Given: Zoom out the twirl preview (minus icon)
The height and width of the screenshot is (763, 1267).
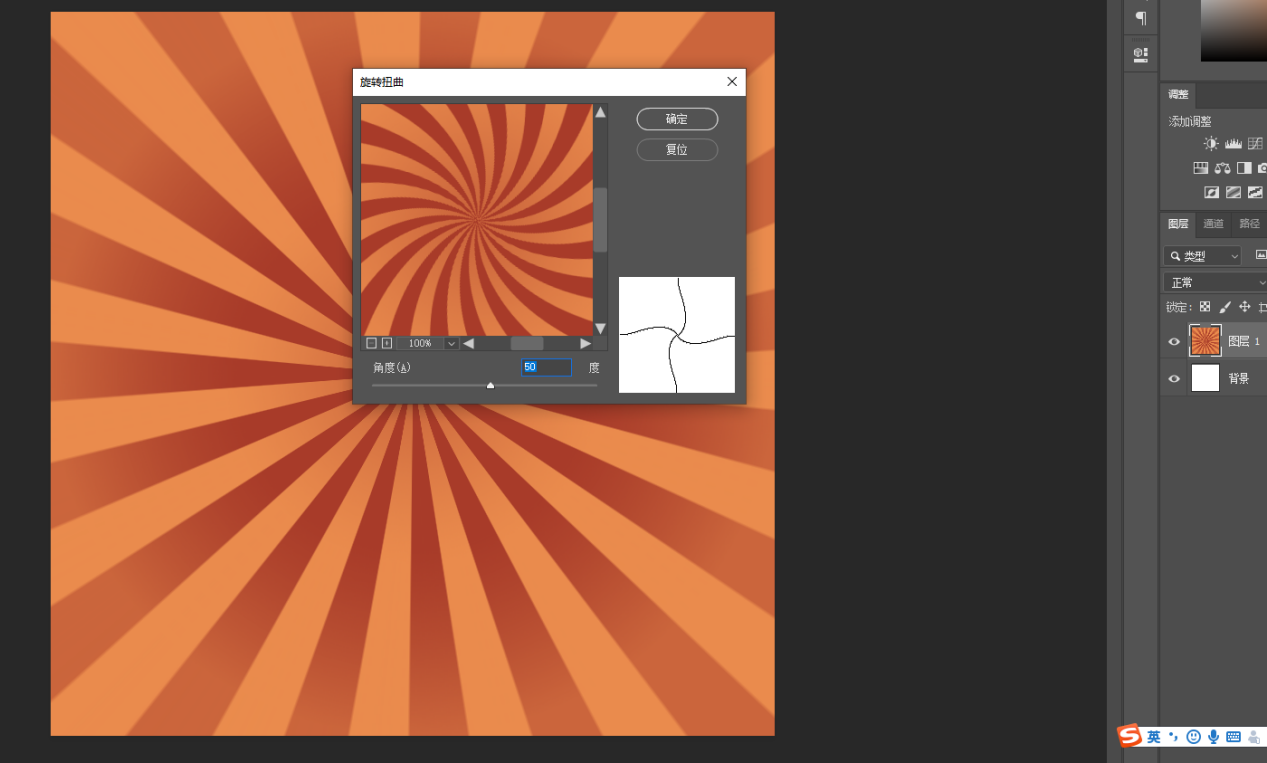Looking at the screenshot, I should [371, 343].
